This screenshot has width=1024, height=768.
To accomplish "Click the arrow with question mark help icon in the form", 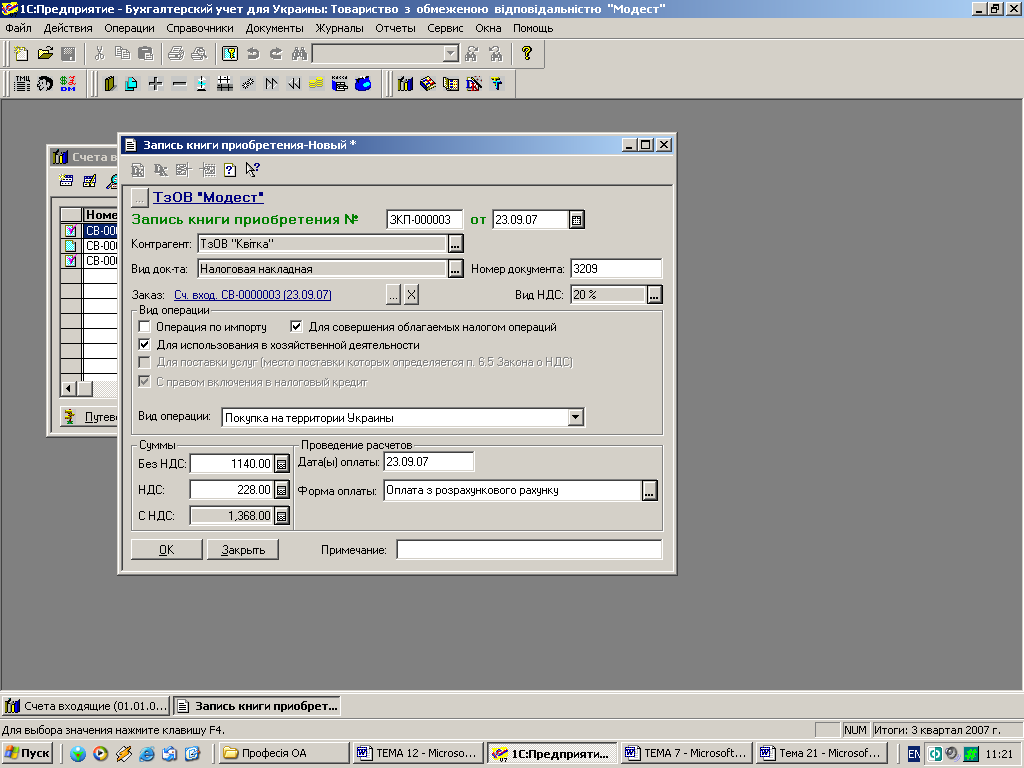I will pos(252,170).
